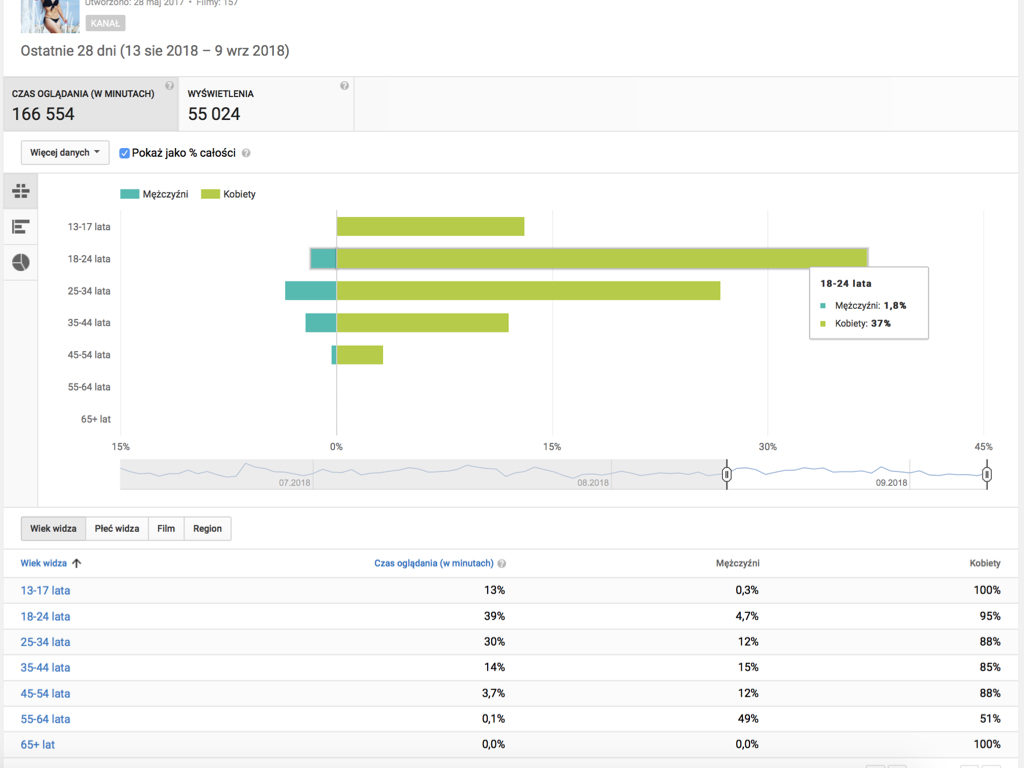Open the 35-44 lata row link in table
1024x768 pixels.
click(45, 667)
